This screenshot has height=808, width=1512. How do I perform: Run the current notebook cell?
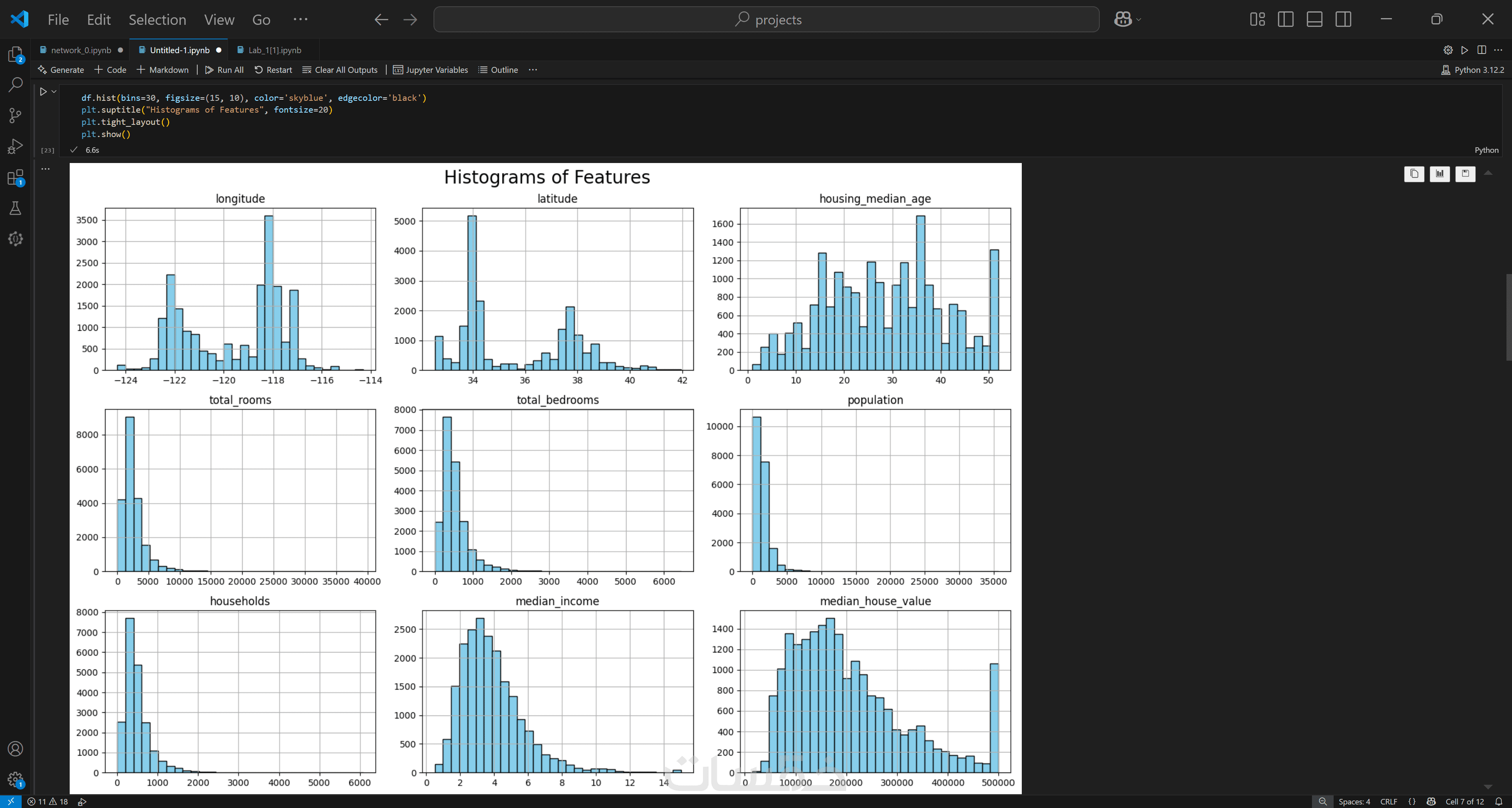[x=43, y=91]
